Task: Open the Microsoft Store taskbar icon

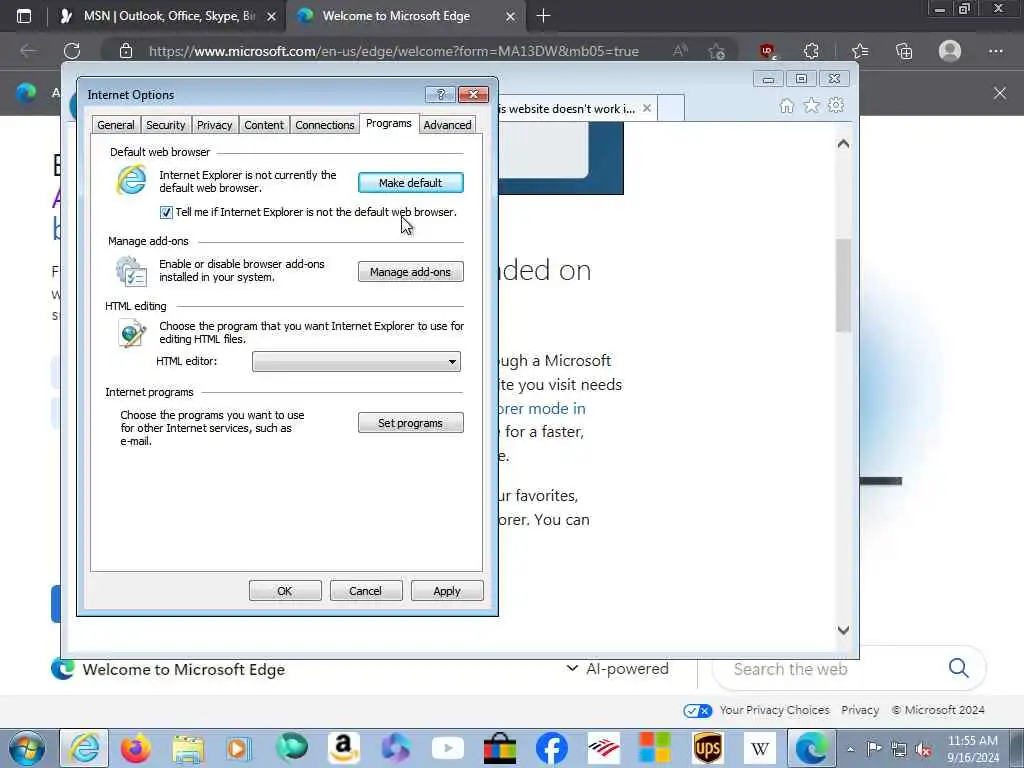Action: [x=500, y=748]
